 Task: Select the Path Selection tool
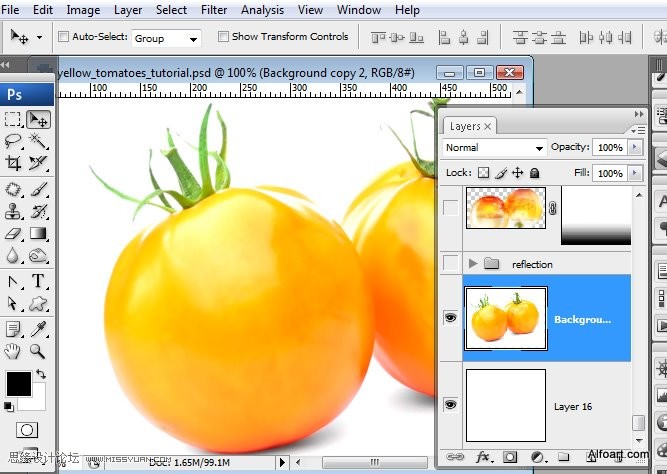[x=13, y=303]
